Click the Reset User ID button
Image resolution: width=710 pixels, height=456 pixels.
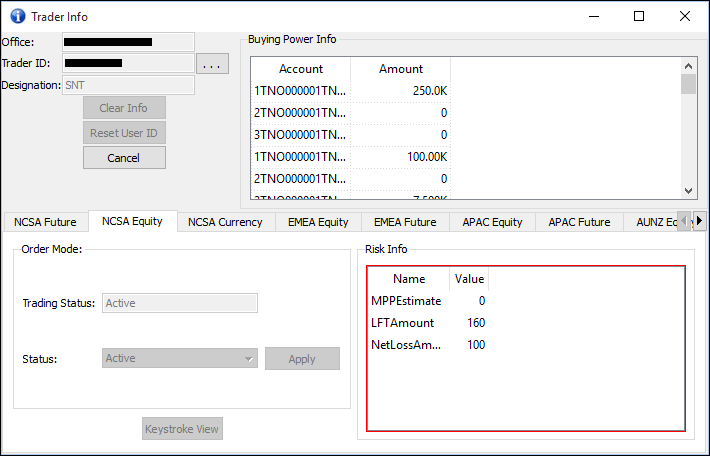coord(124,133)
